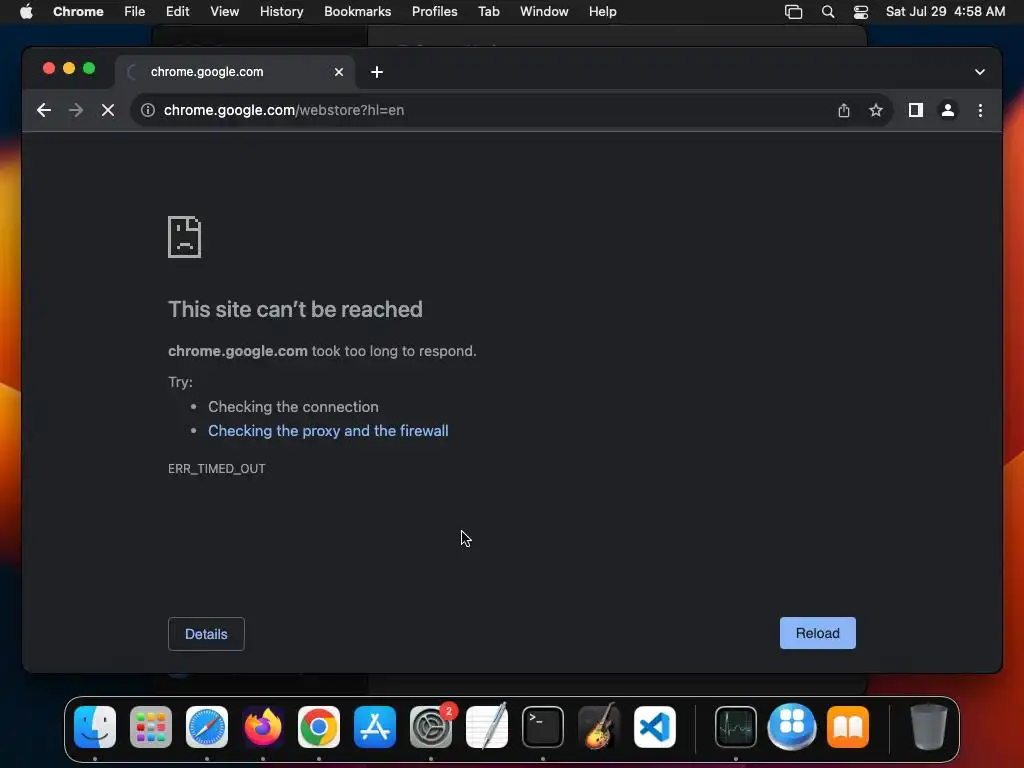Launch Firefox from the Dock

263,727
